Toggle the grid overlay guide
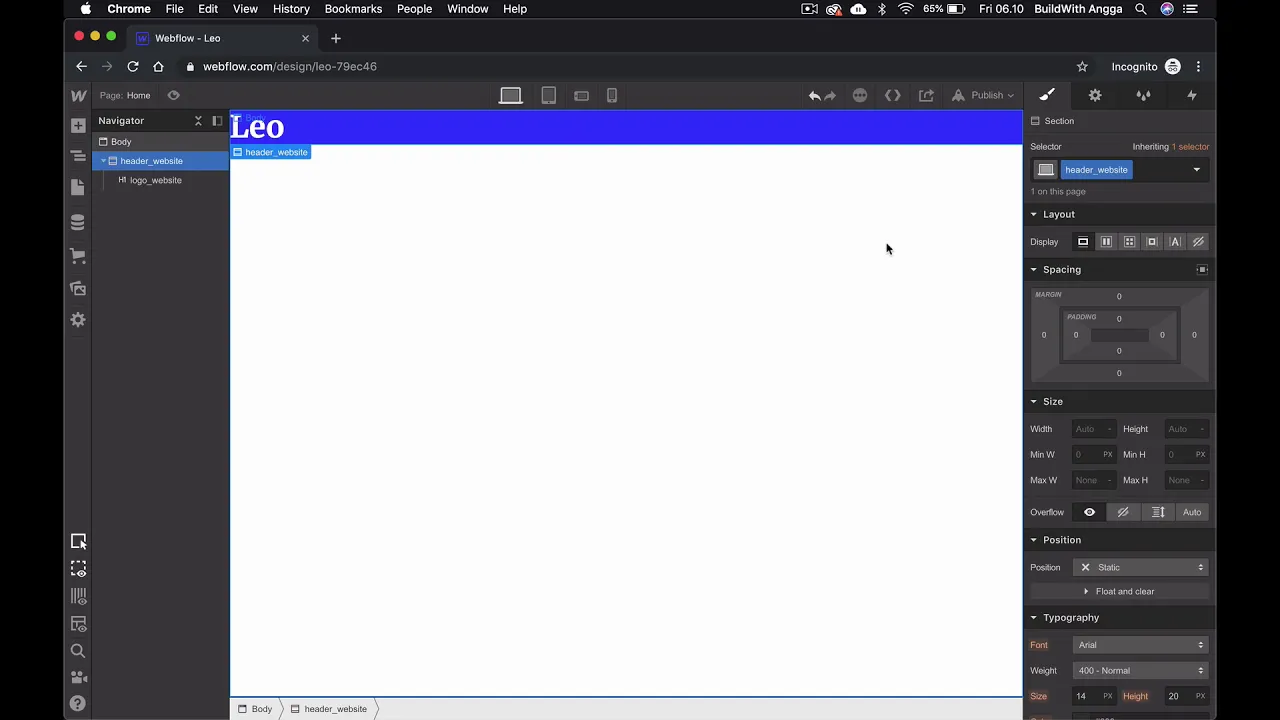The image size is (1280, 720). (78, 597)
